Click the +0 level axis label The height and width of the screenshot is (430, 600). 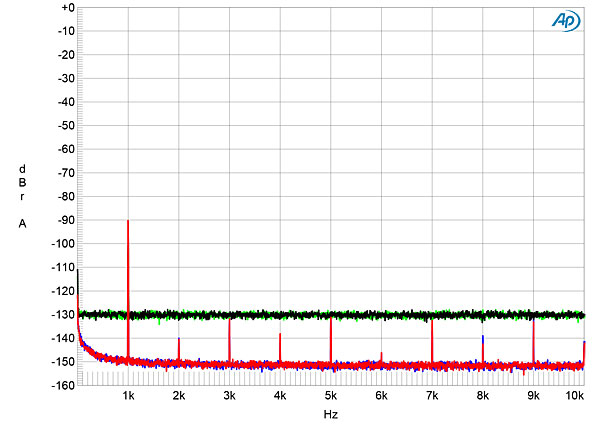click(68, 7)
